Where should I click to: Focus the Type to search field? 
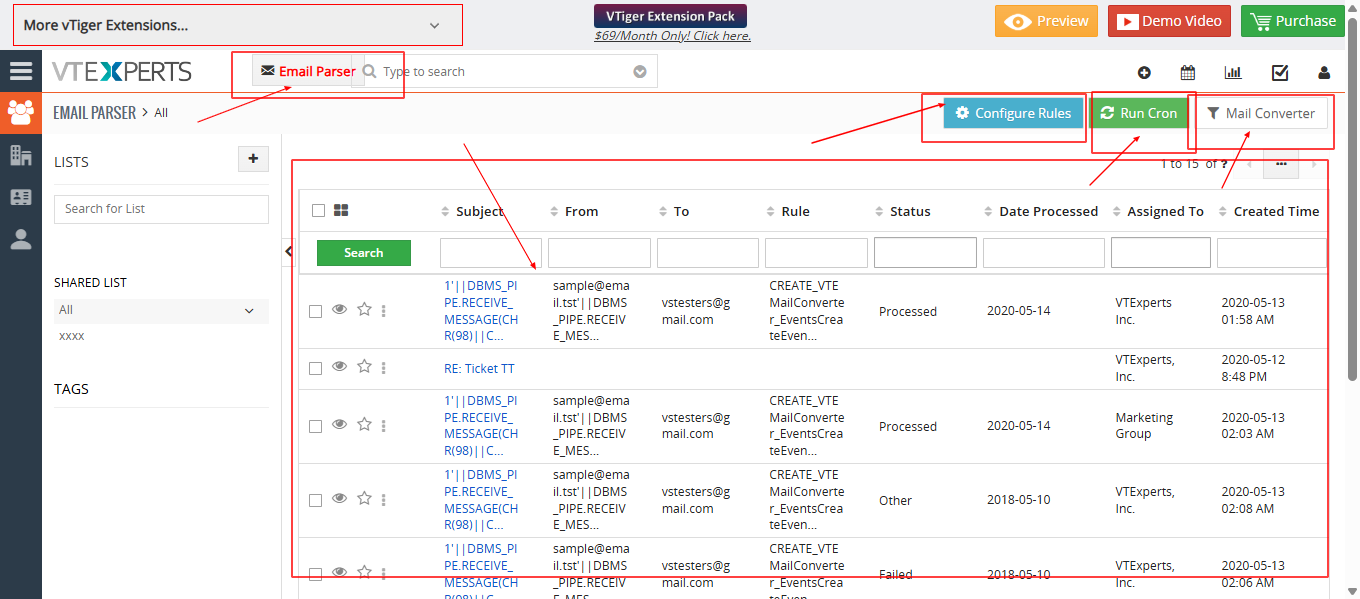(x=510, y=72)
